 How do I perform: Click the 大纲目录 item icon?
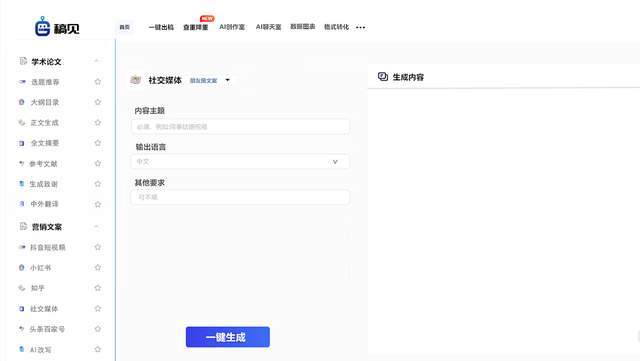point(22,102)
